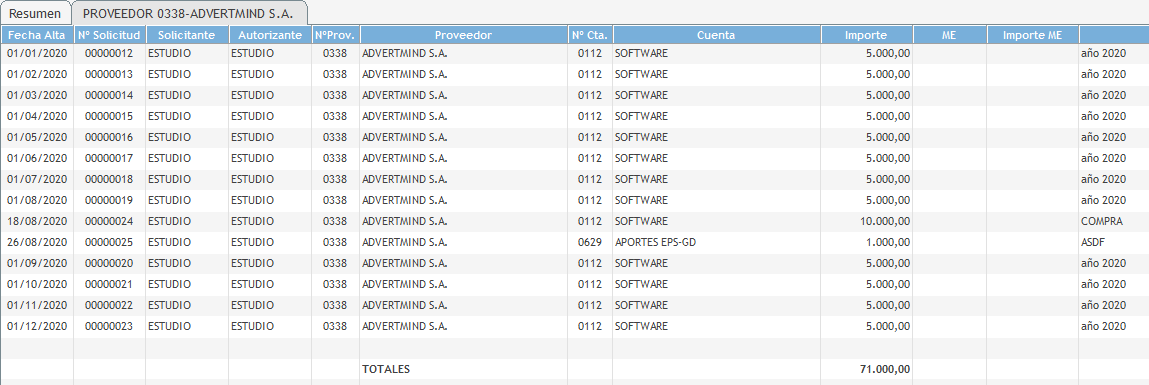Click año 2020 in the 01/12/2020 row

pos(1103,326)
